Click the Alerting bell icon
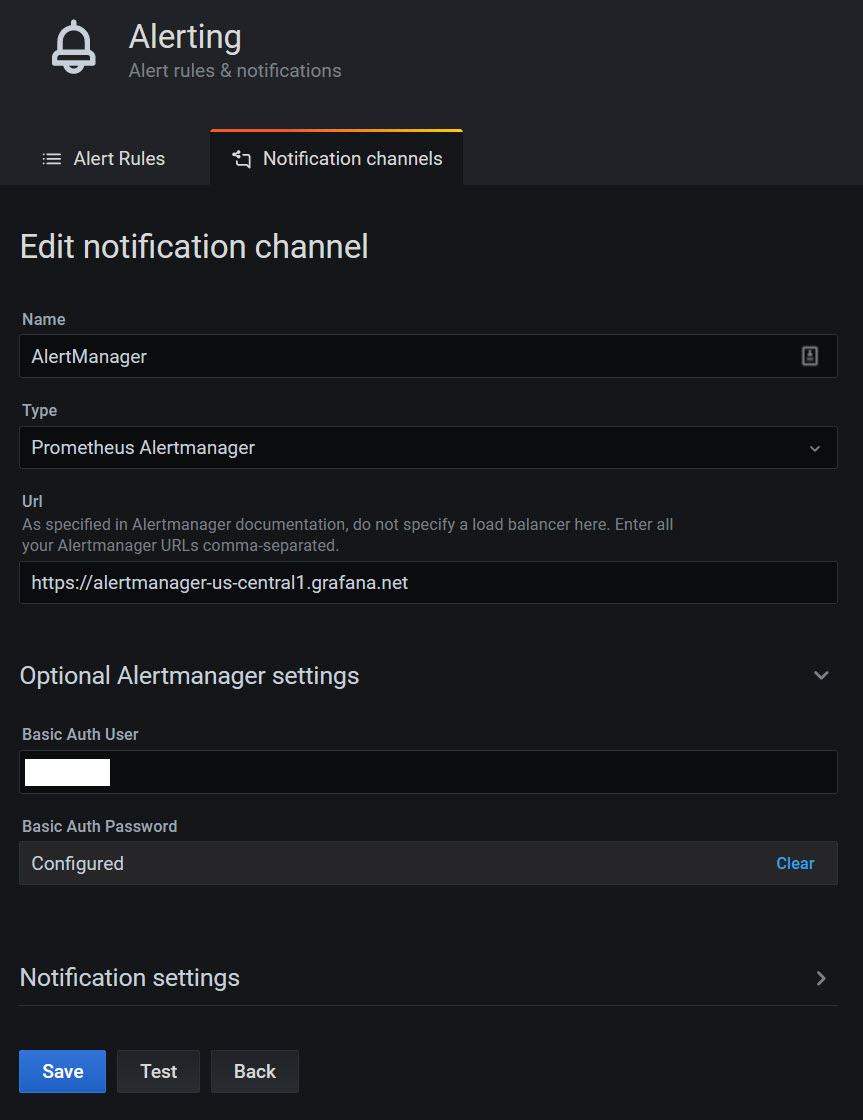 [74, 47]
